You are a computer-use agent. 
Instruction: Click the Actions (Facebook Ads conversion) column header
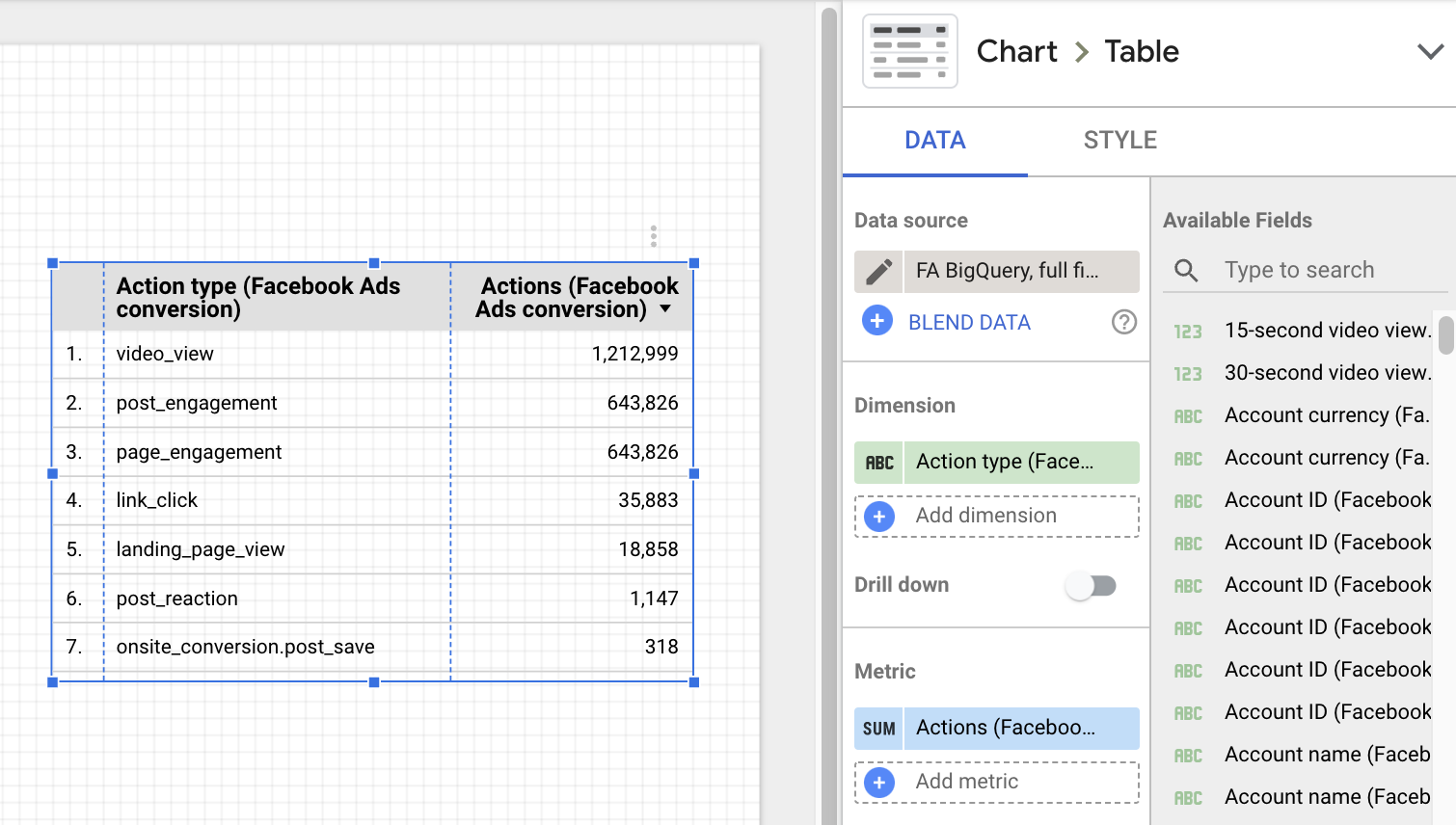pyautogui.click(x=572, y=297)
